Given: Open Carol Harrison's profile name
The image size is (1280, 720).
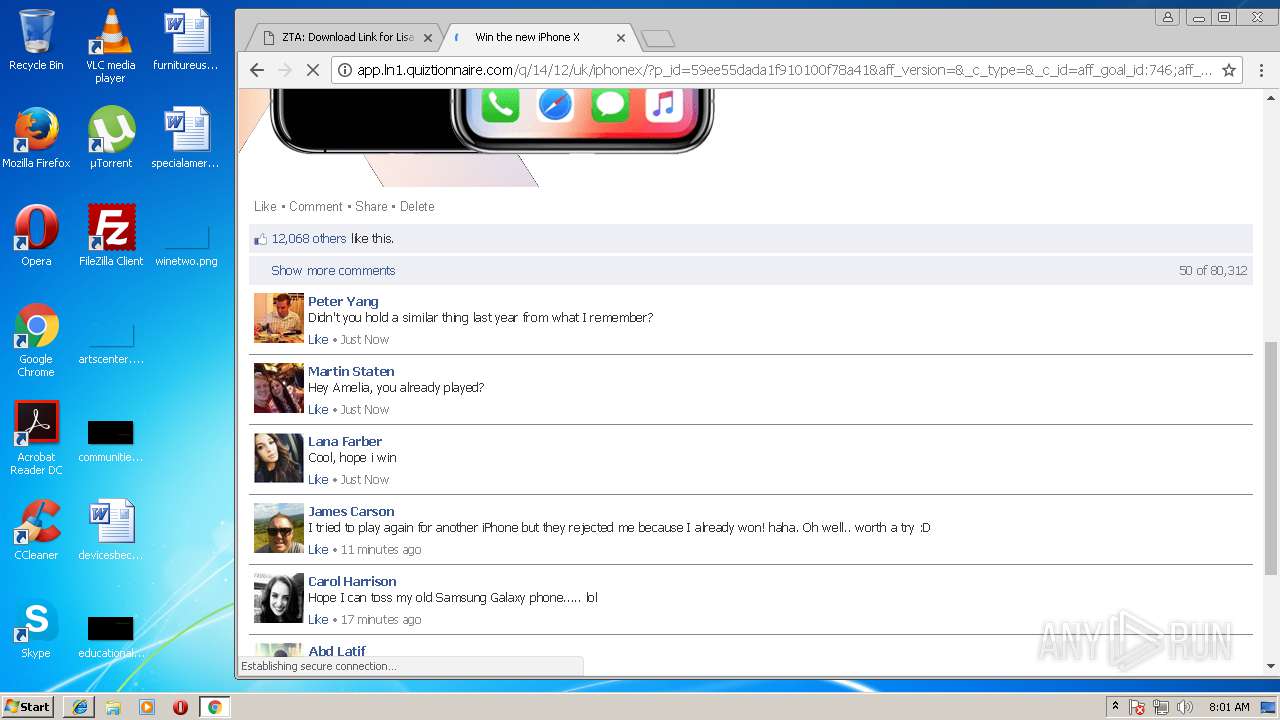Looking at the screenshot, I should pyautogui.click(x=352, y=581).
